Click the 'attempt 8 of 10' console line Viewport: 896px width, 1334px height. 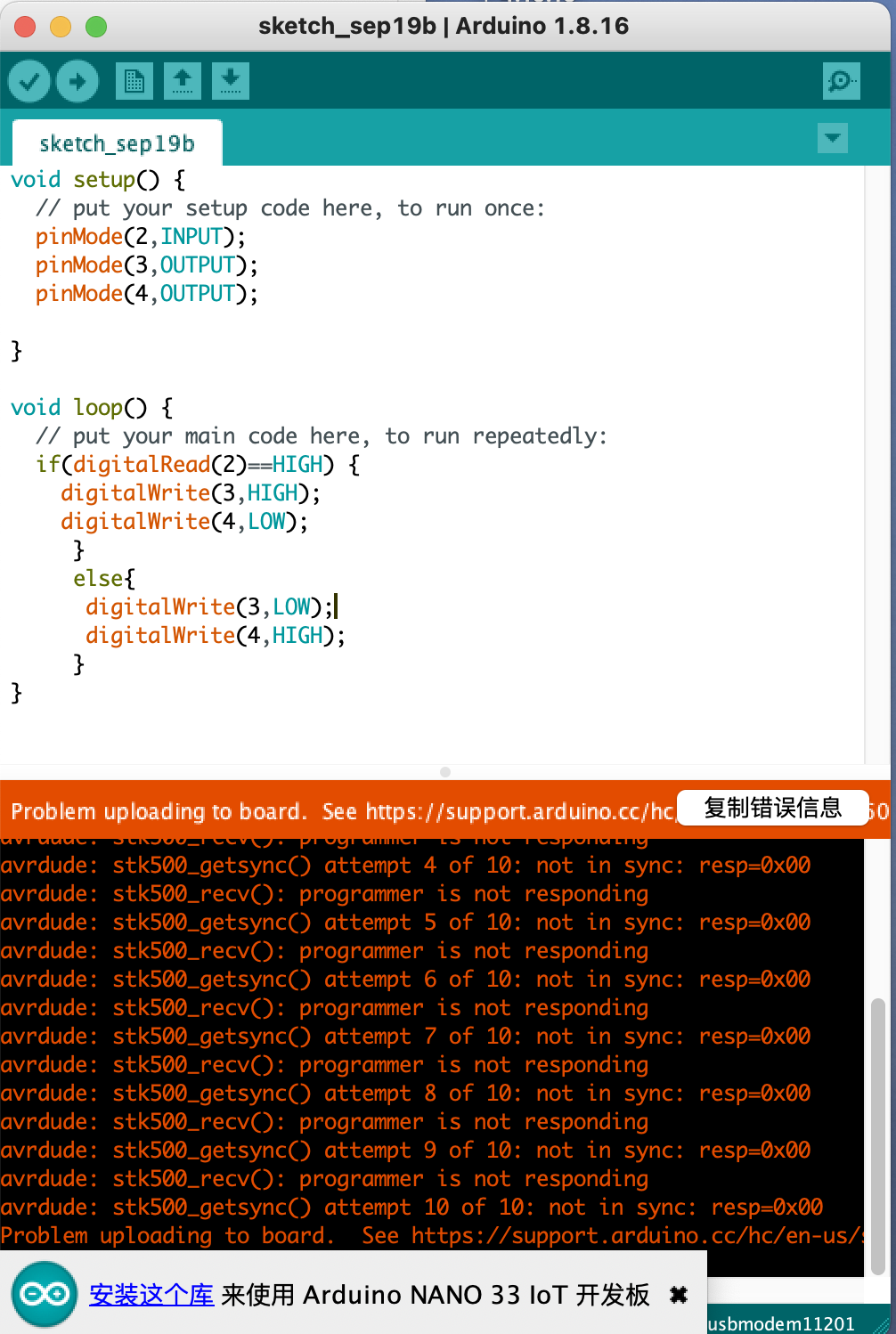[x=405, y=1093]
